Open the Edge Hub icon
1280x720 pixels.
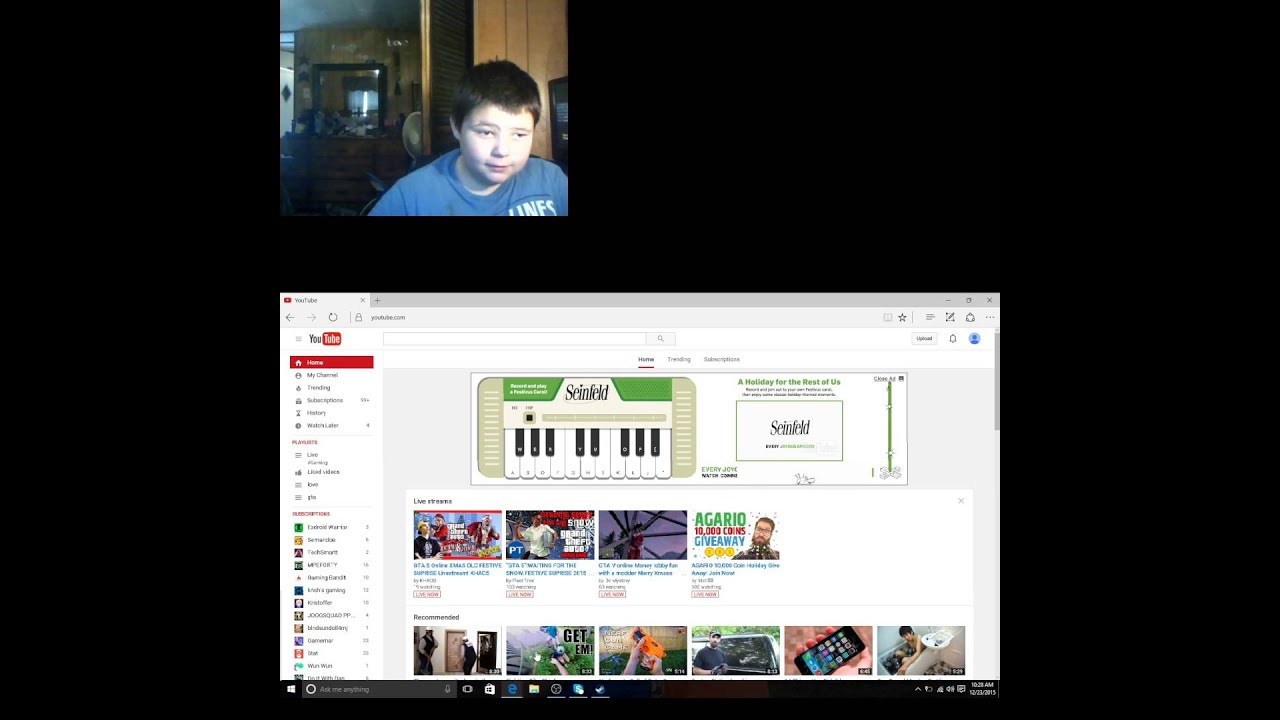[x=930, y=317]
